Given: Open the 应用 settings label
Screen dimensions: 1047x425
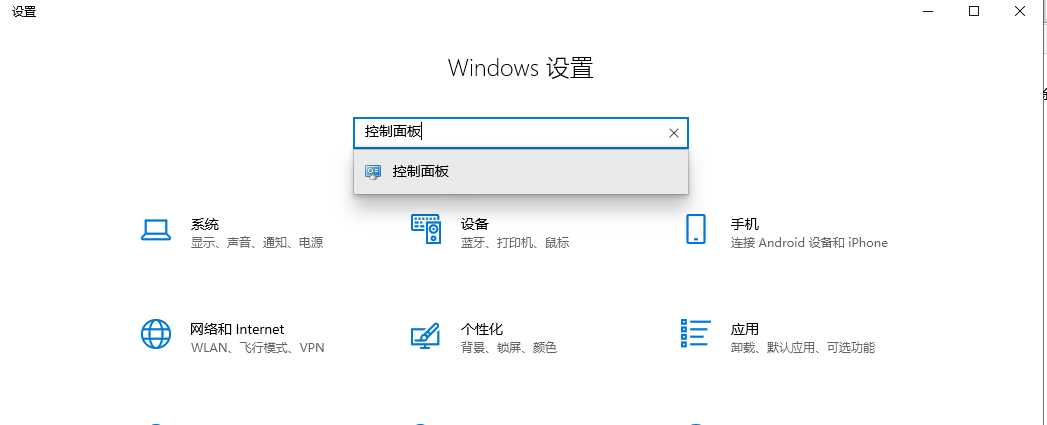Looking at the screenshot, I should [745, 329].
